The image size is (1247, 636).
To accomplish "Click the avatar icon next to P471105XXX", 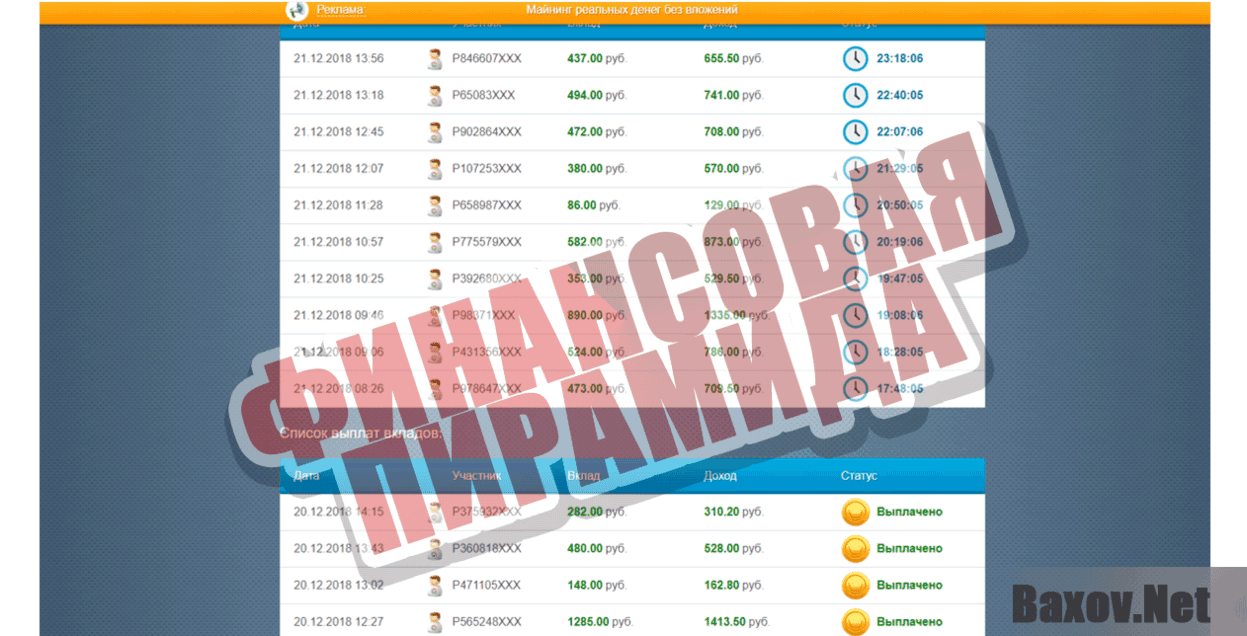I will (434, 585).
